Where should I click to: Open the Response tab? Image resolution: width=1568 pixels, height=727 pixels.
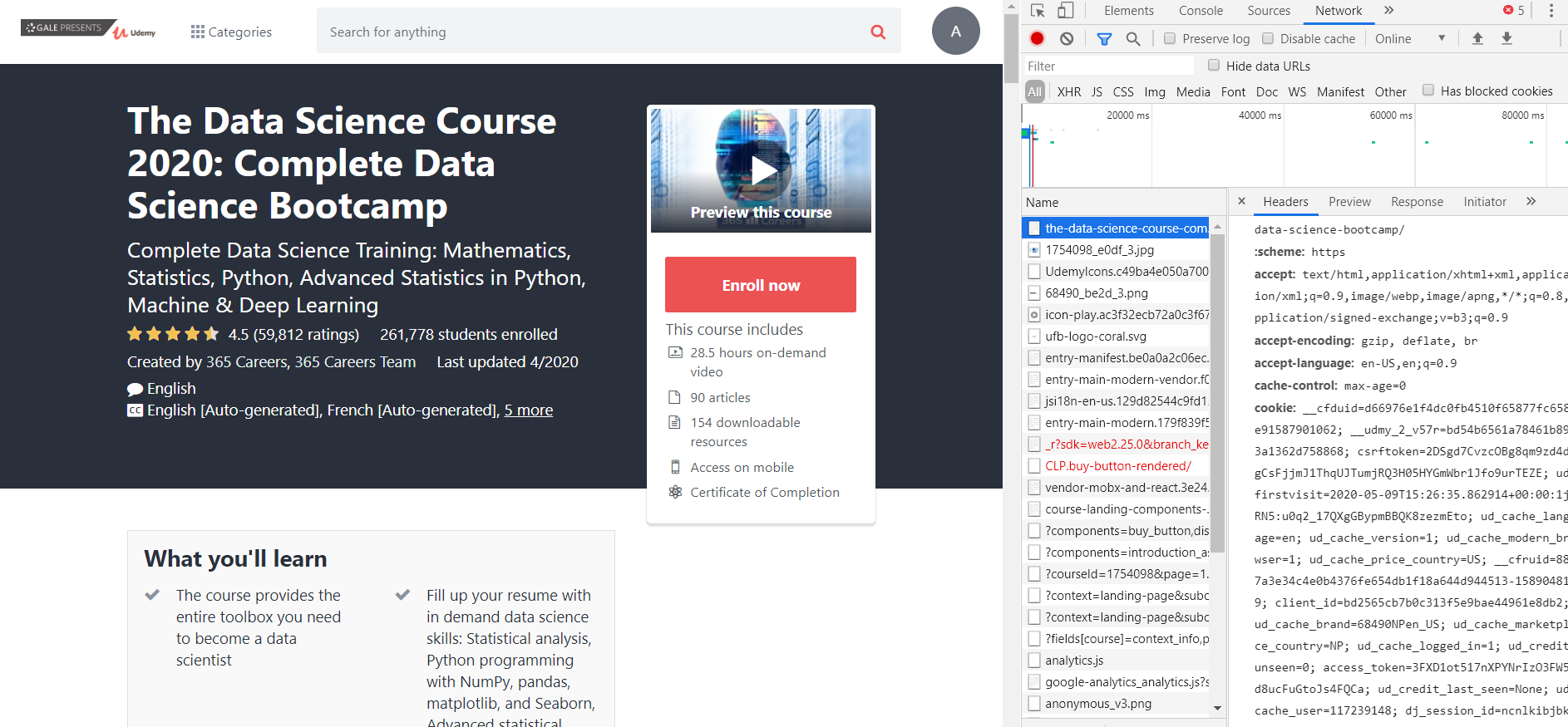pyautogui.click(x=1417, y=201)
